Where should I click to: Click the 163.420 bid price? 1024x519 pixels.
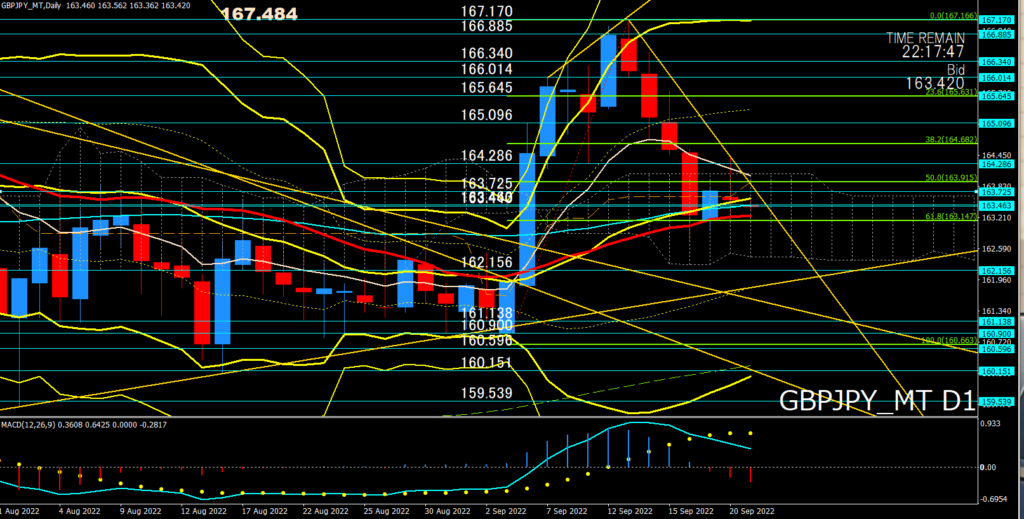(935, 84)
